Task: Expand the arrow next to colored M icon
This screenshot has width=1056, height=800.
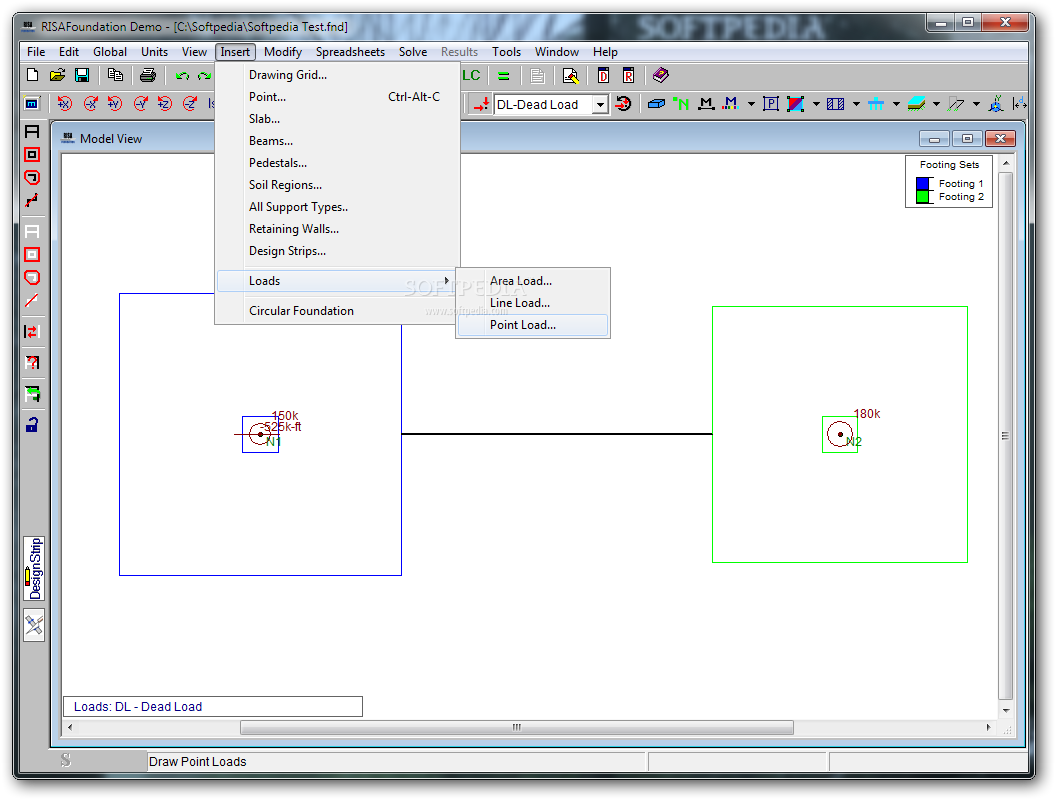Action: (751, 104)
